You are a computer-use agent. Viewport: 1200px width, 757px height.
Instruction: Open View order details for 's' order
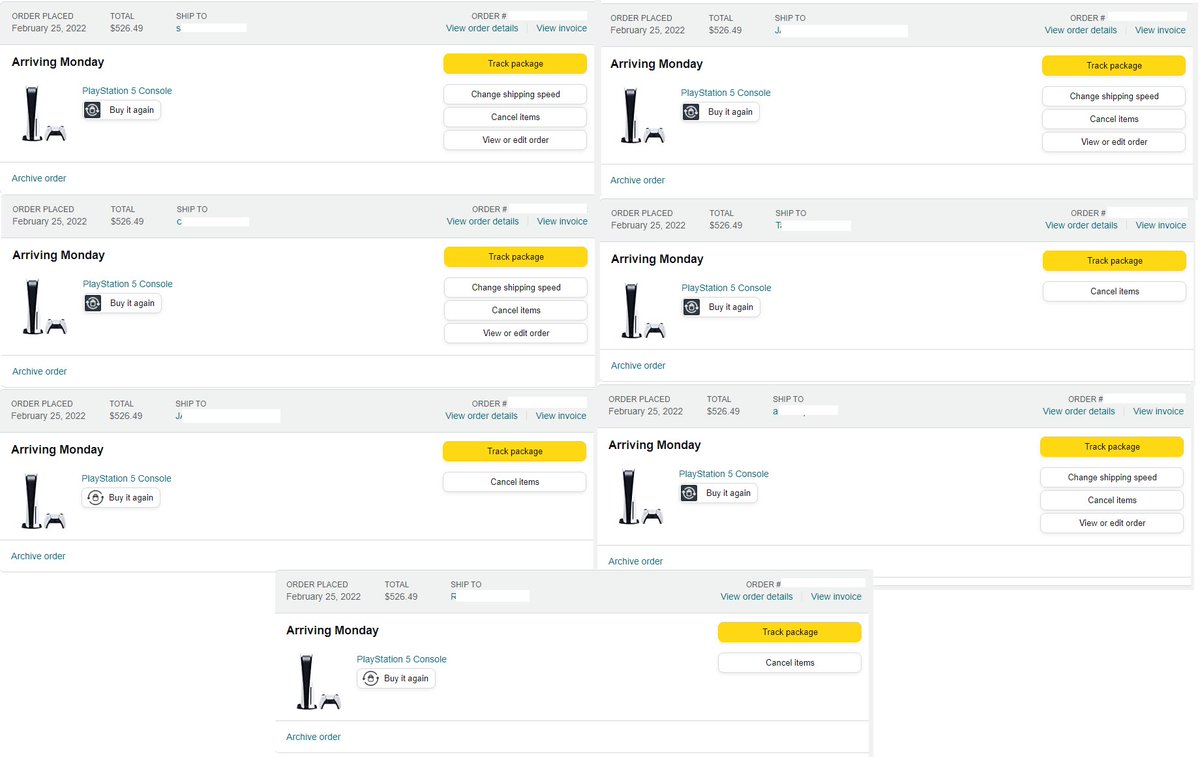(x=482, y=28)
